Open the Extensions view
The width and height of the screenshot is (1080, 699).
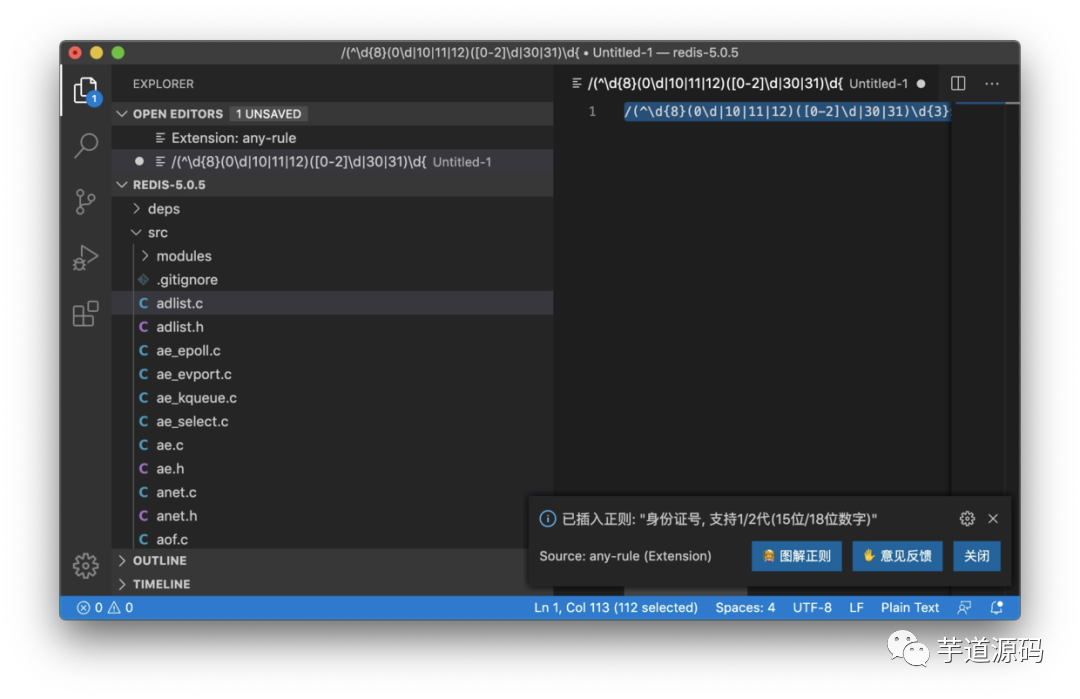(x=86, y=314)
